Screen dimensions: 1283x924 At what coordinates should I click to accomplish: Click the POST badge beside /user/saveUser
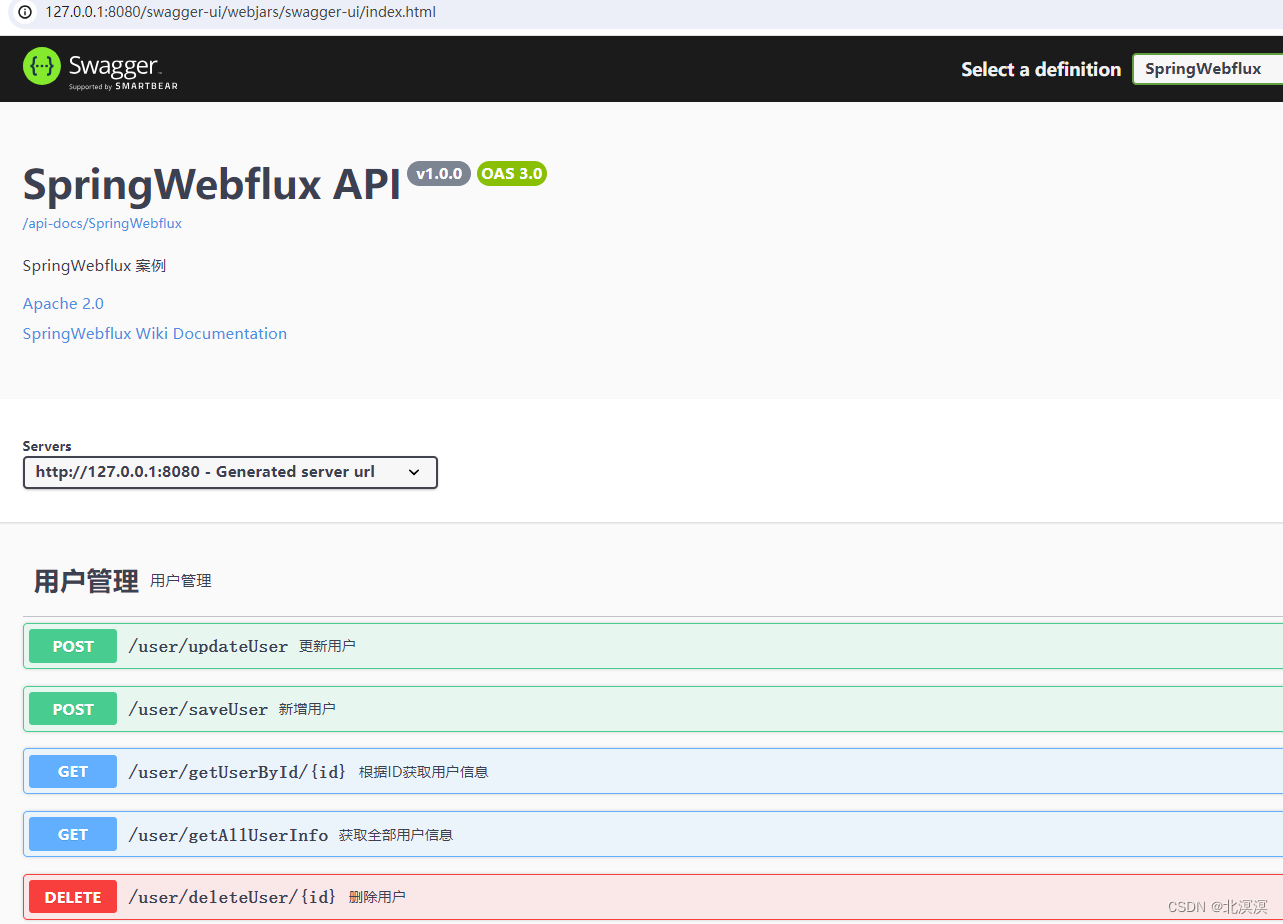pyautogui.click(x=72, y=708)
